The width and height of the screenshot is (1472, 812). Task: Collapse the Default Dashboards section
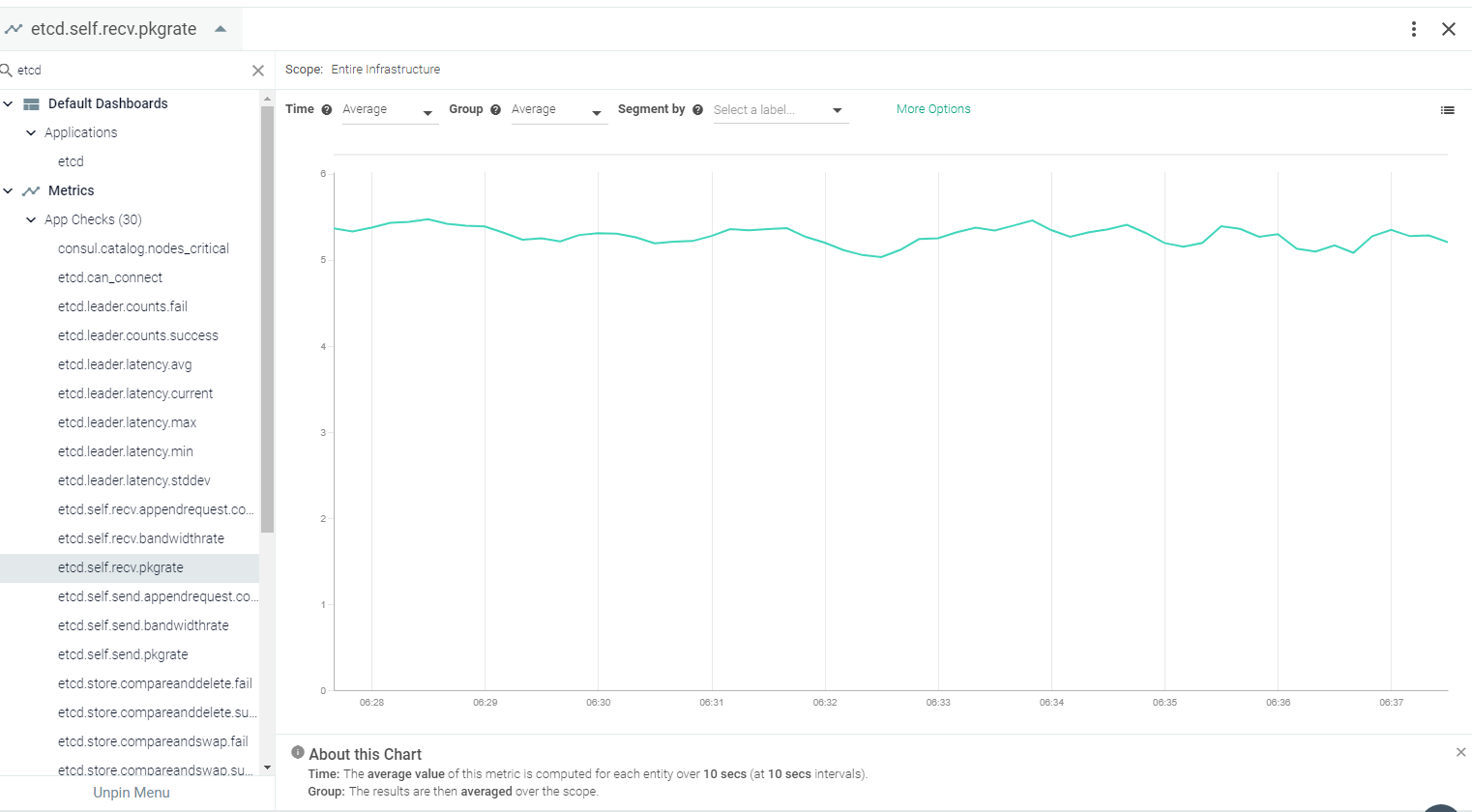8,103
